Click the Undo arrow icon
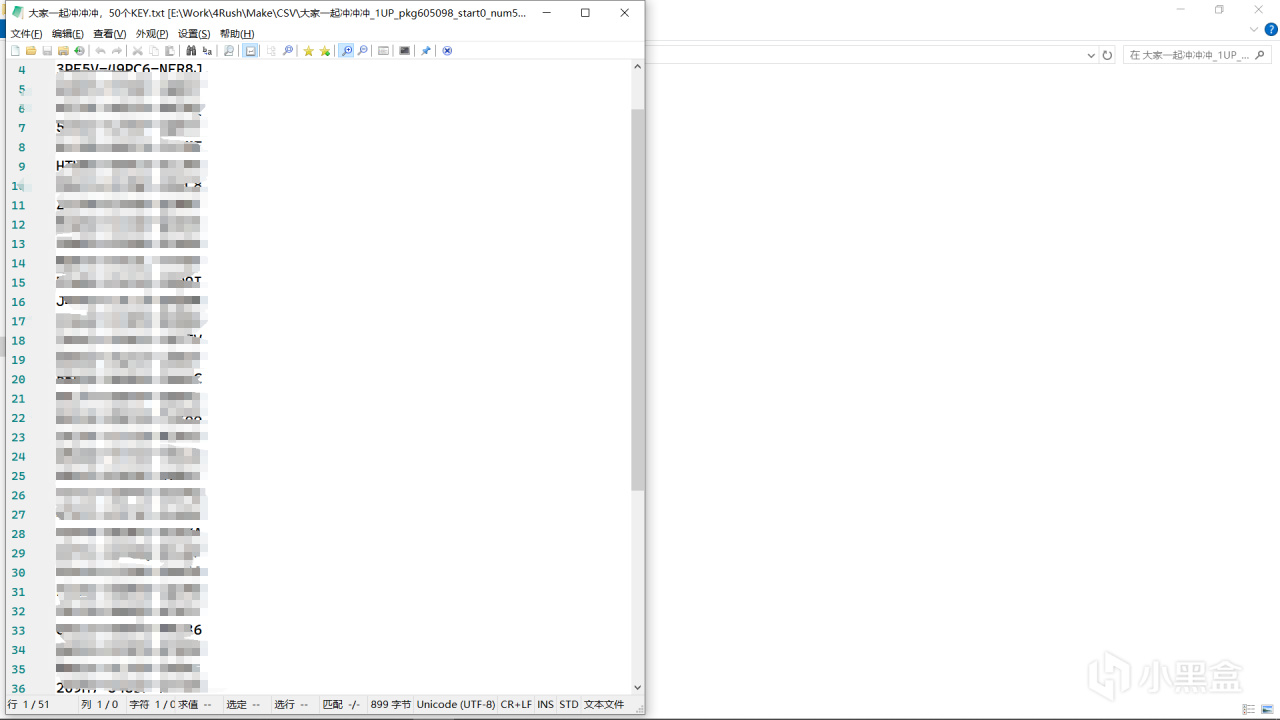 [100, 51]
